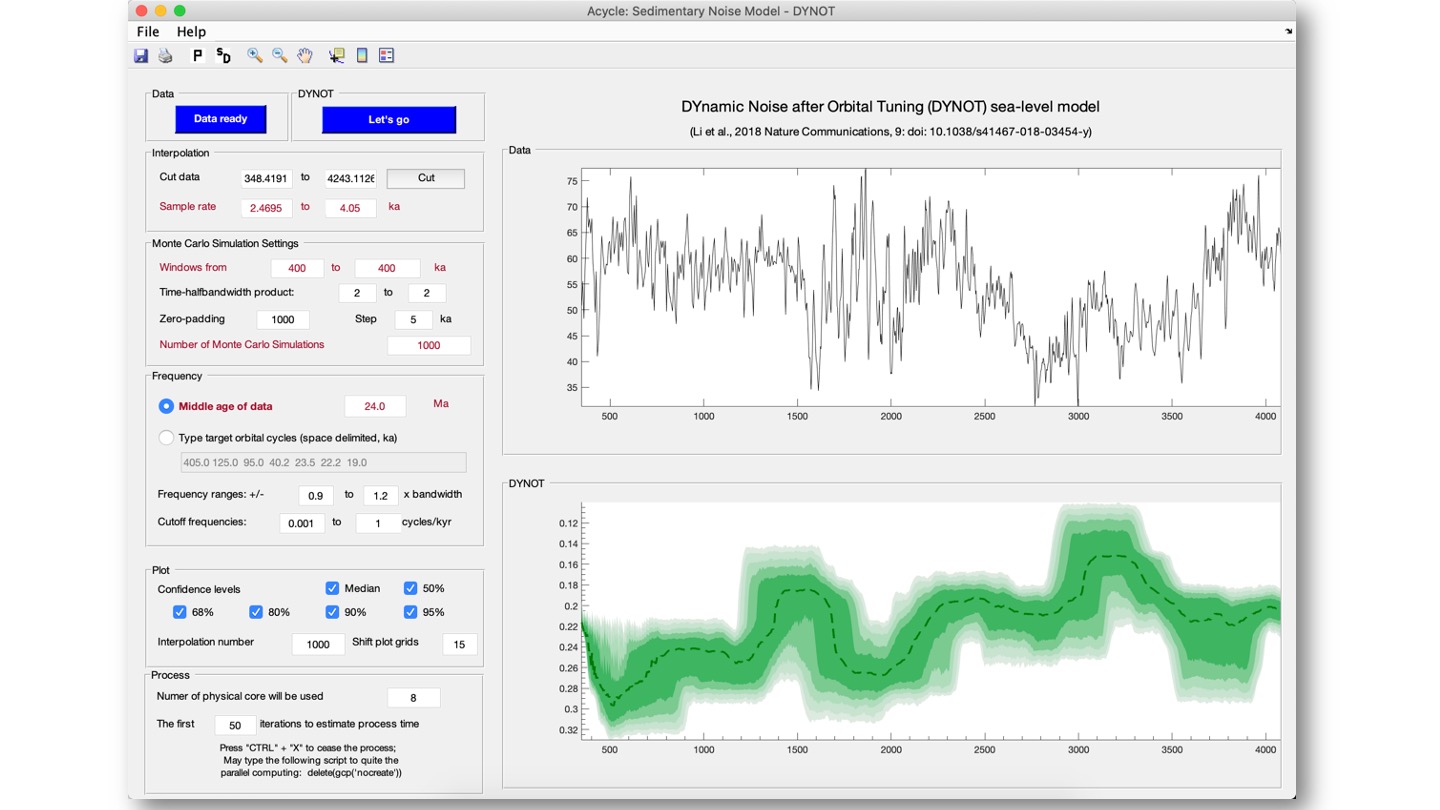
Task: Click the SD toolbar icon
Action: coord(223,56)
